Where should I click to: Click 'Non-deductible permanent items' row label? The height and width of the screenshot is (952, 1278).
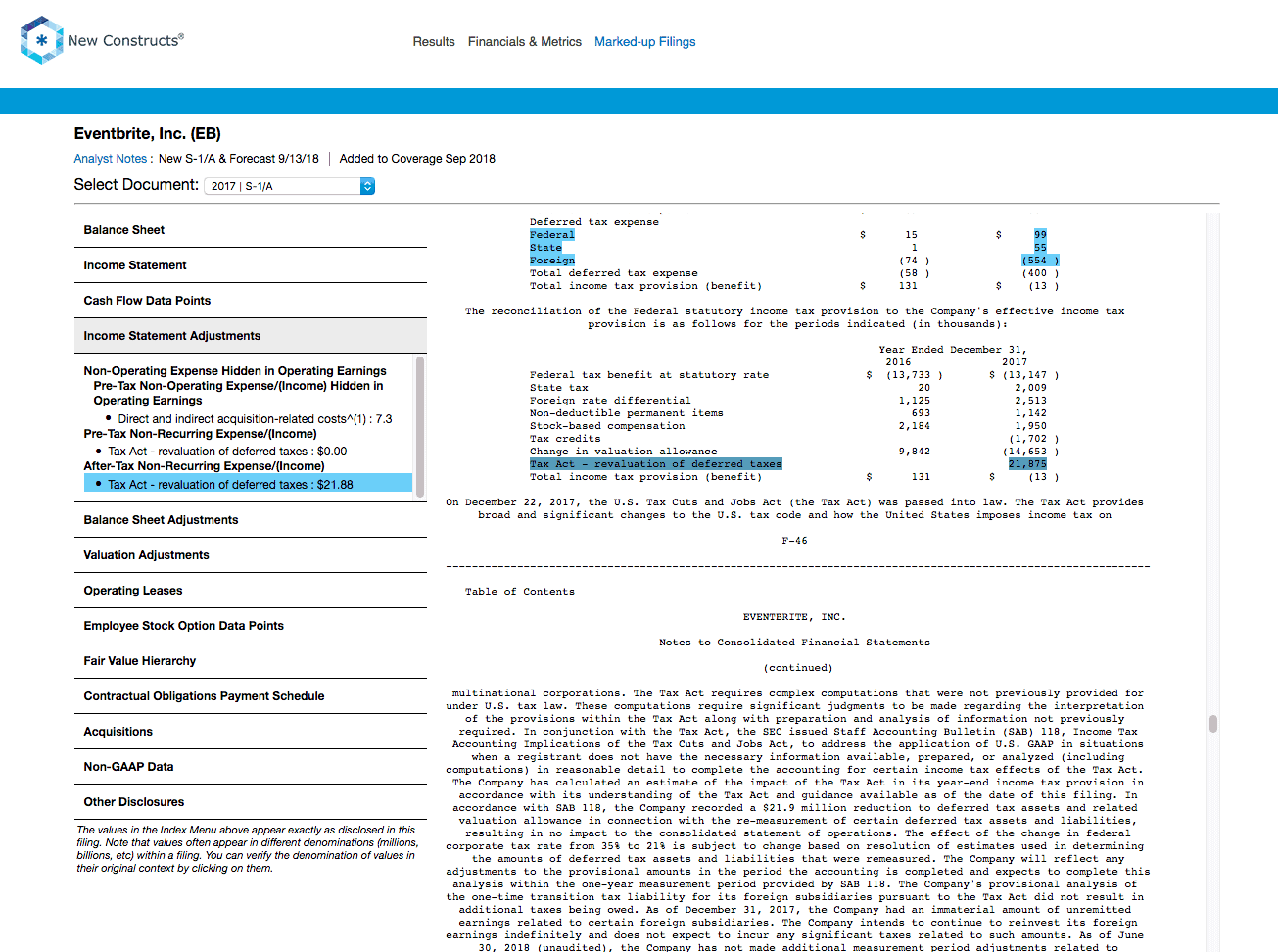coord(627,413)
